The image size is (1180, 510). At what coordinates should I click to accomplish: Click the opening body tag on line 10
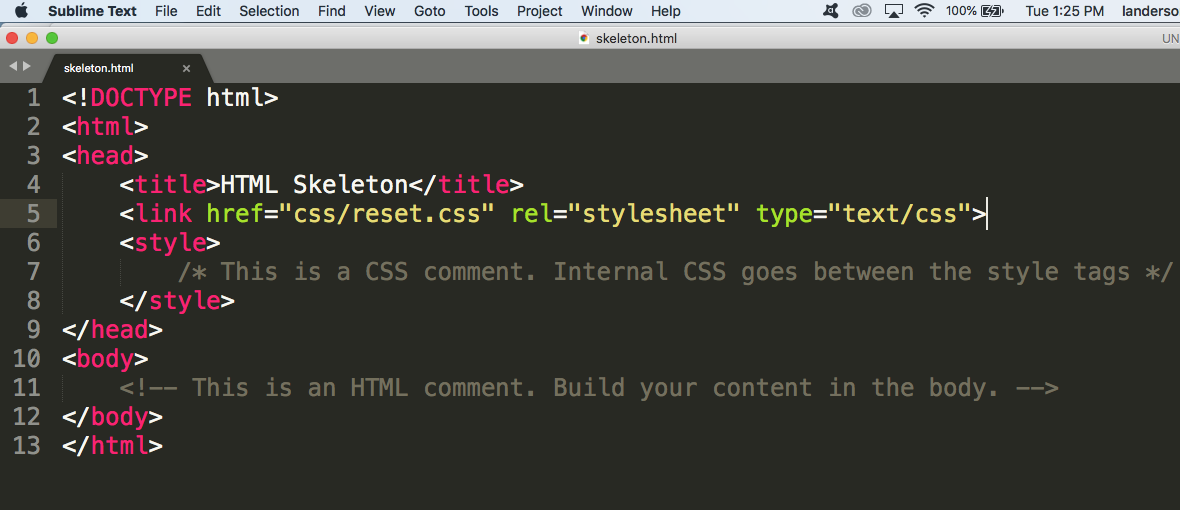click(105, 359)
